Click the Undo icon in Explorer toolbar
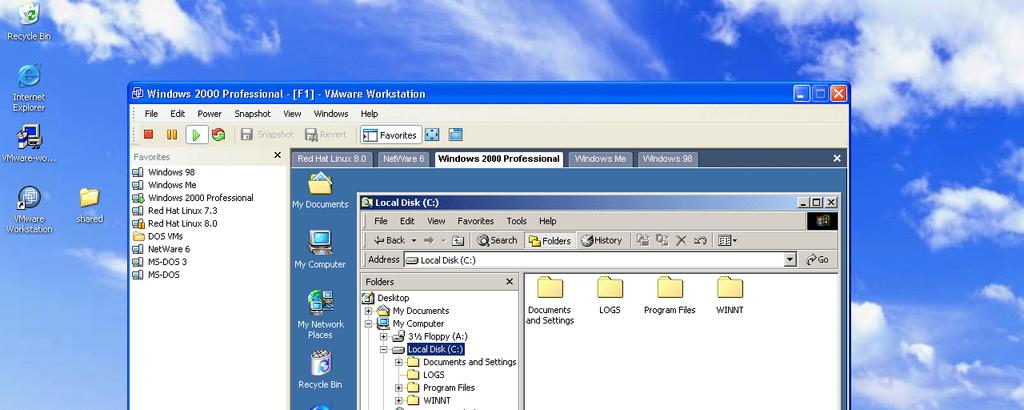Image resolution: width=1024 pixels, height=410 pixels. (700, 240)
